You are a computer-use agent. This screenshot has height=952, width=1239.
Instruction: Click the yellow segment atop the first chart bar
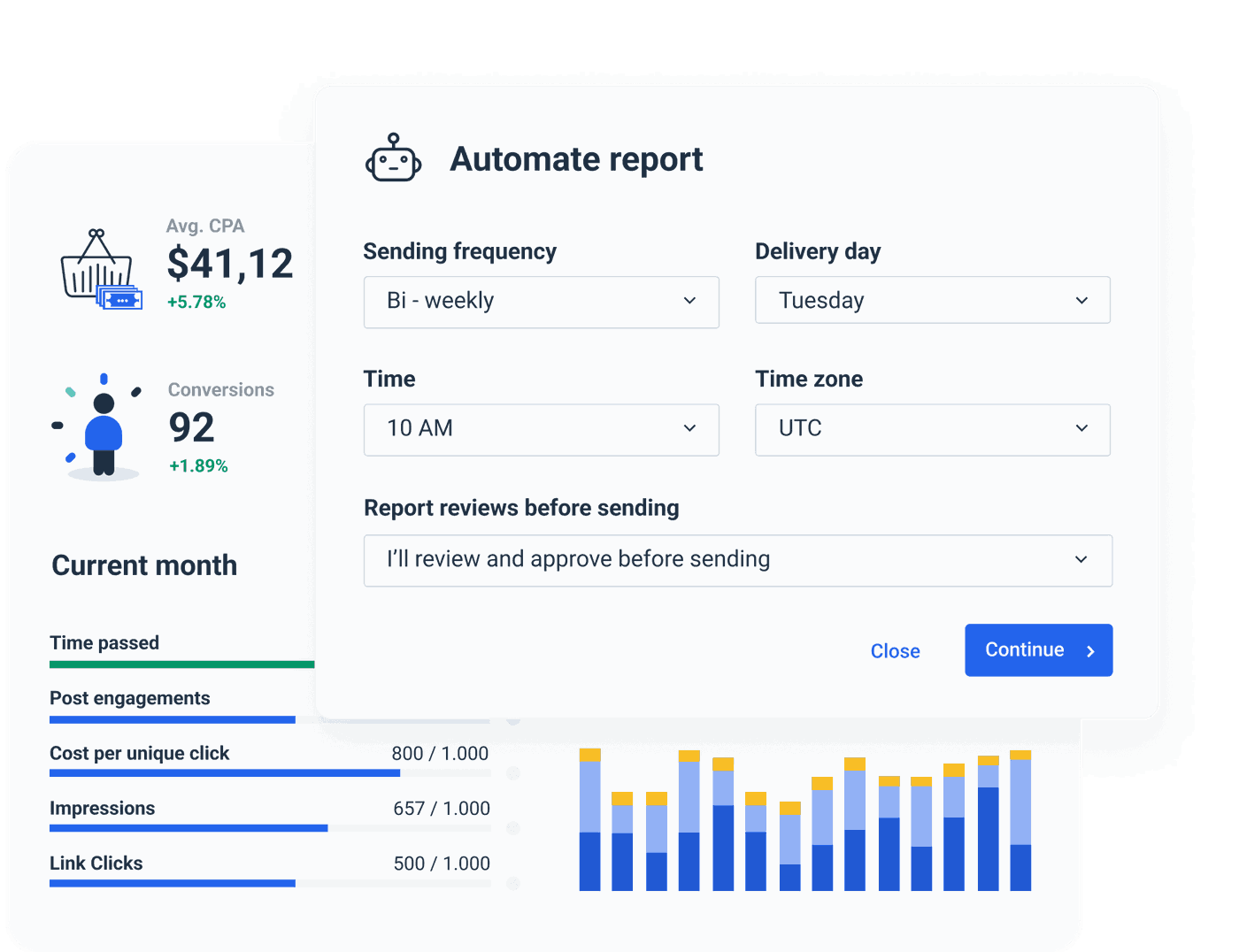591,756
